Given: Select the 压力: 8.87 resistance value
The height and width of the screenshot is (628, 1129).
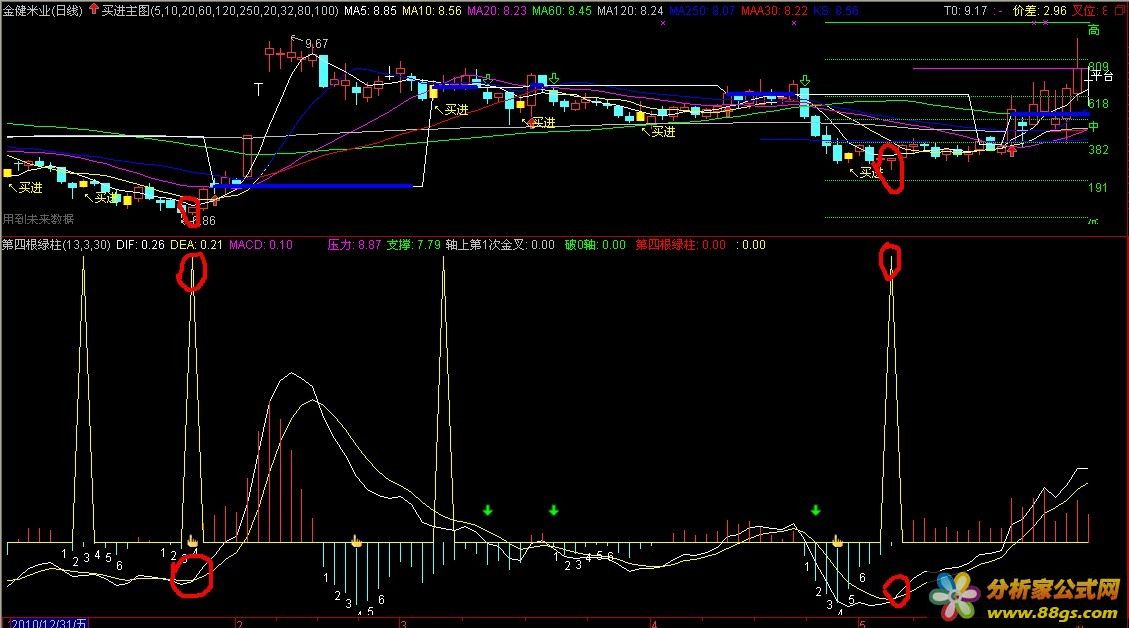Looking at the screenshot, I should coord(354,245).
